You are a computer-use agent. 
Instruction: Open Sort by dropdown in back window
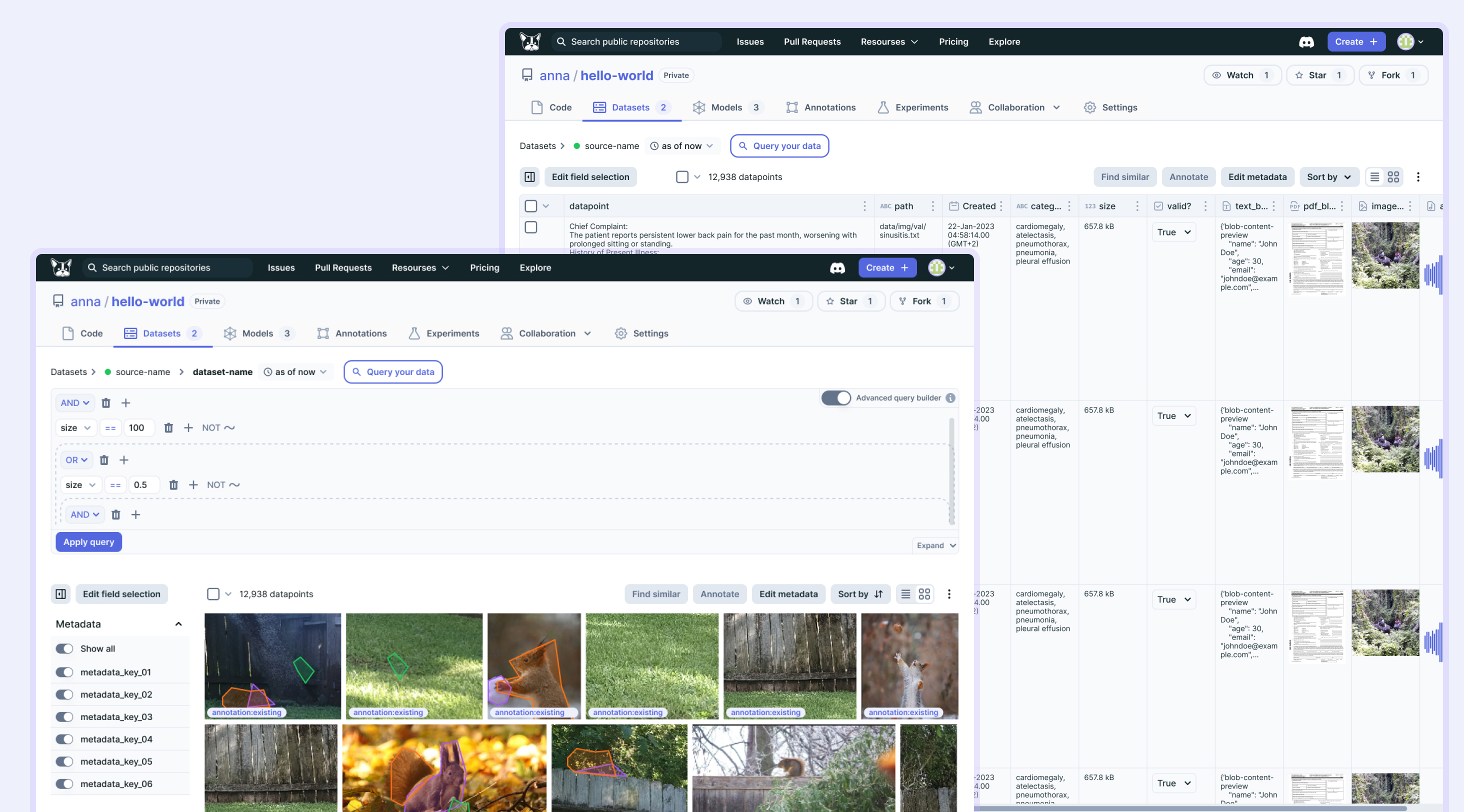tap(1328, 176)
